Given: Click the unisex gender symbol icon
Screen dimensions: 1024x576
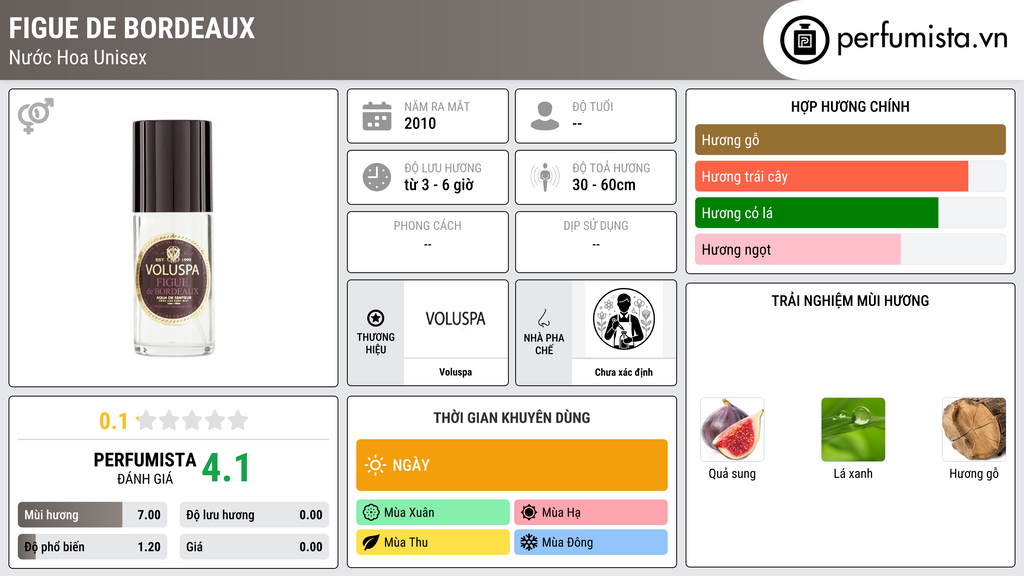Looking at the screenshot, I should tap(35, 116).
